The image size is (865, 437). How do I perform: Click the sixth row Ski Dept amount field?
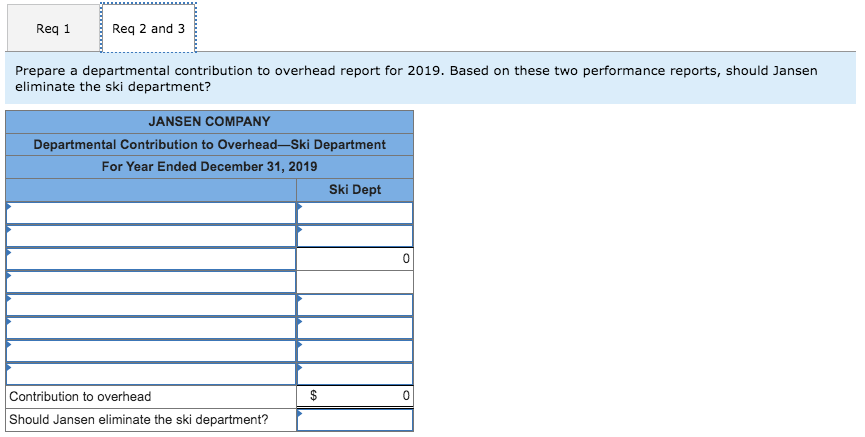tap(355, 328)
